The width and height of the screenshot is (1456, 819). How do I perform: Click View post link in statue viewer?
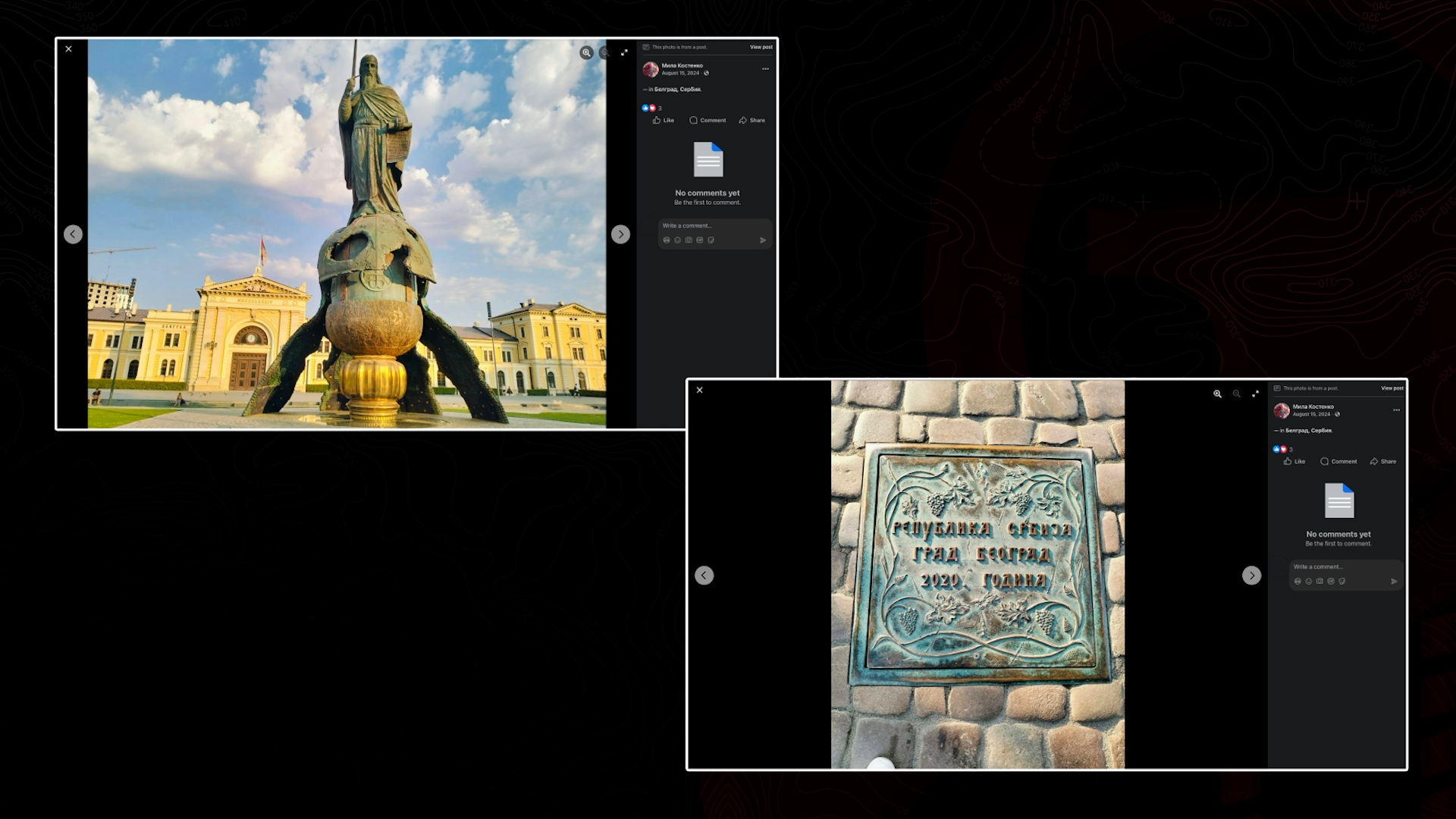[x=761, y=47]
